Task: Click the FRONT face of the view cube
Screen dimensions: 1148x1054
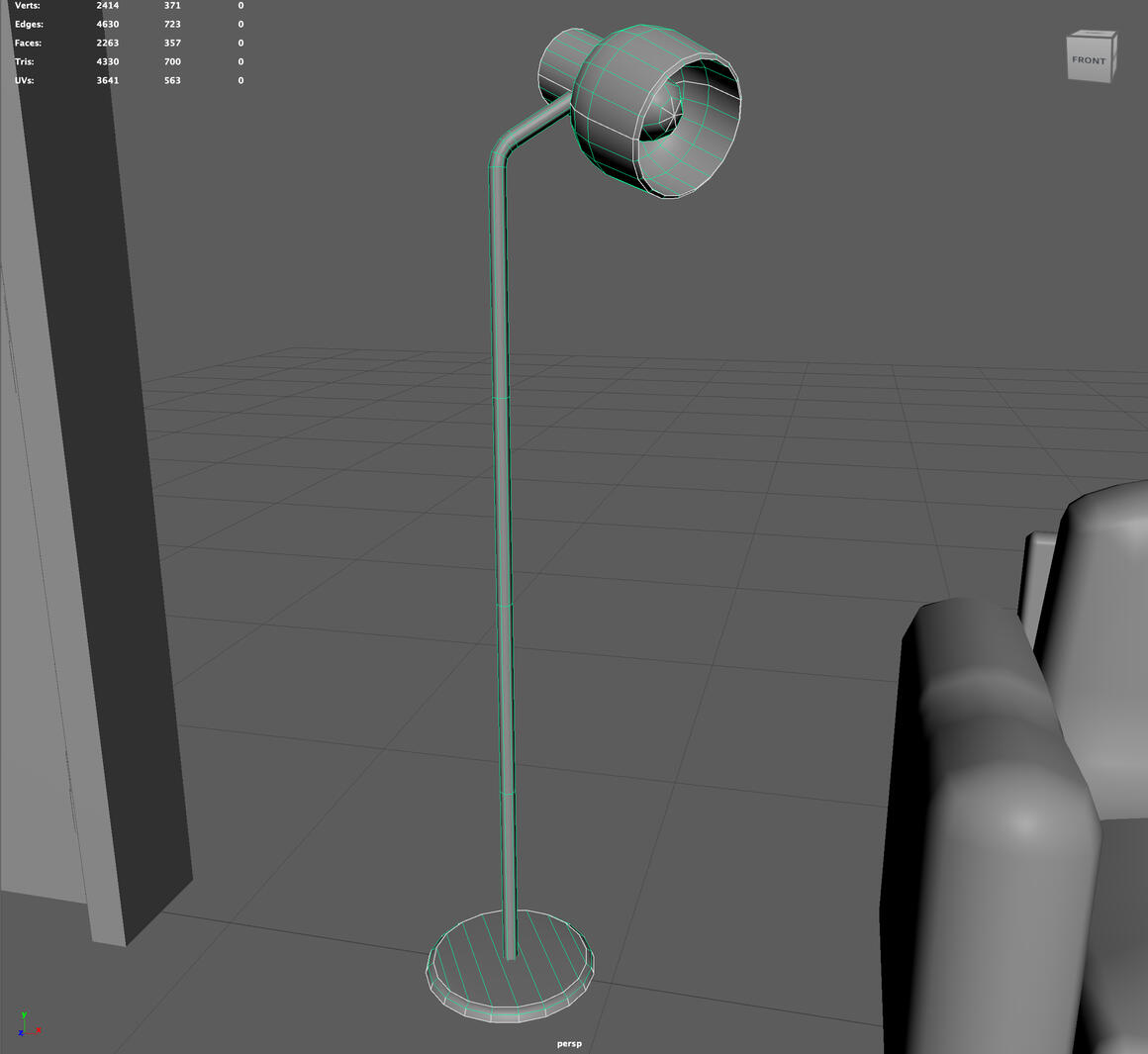Action: pos(1089,61)
